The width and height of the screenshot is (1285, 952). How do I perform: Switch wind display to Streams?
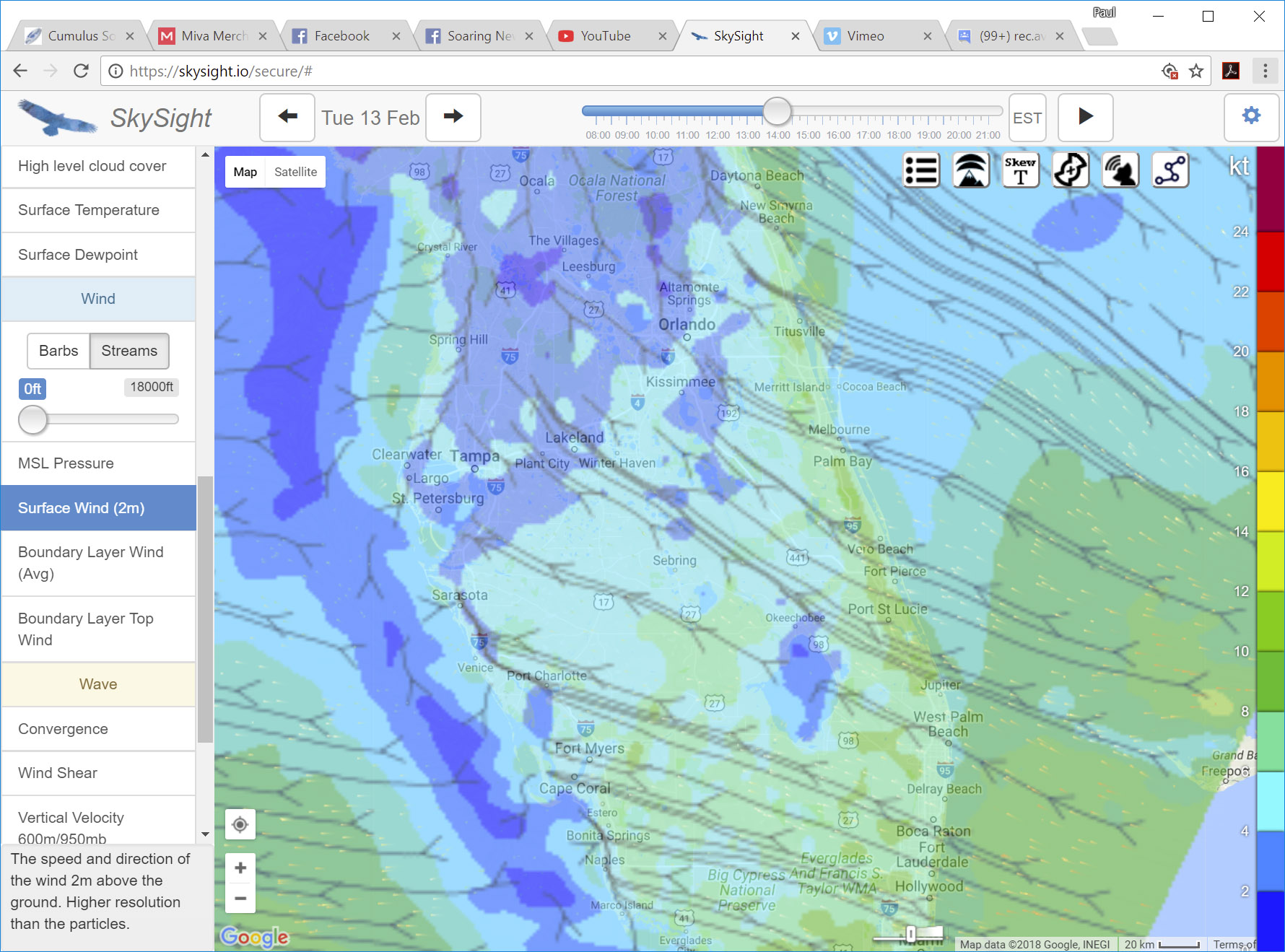click(x=129, y=351)
